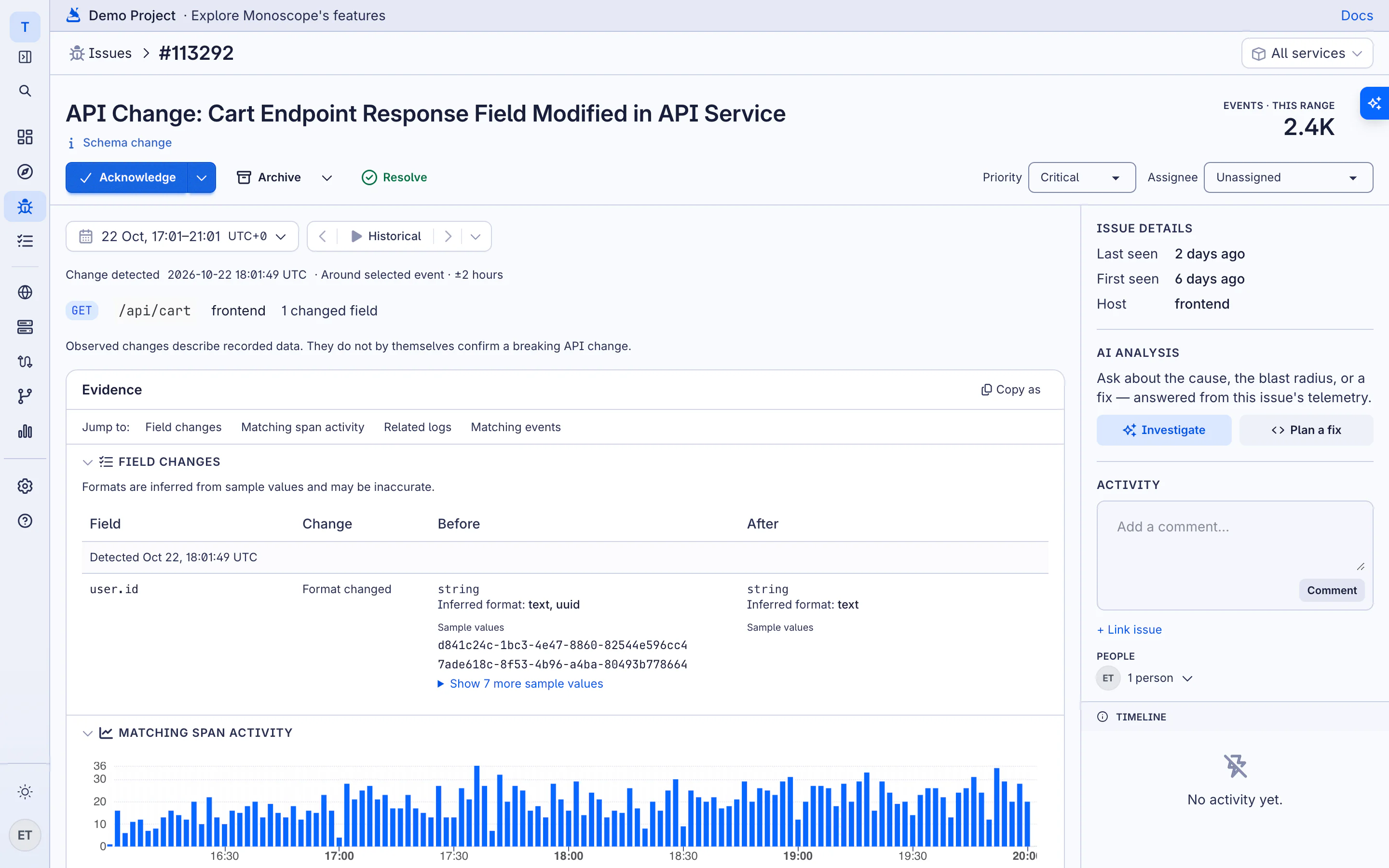Open the help question mark icon
This screenshot has width=1389, height=868.
pyautogui.click(x=25, y=521)
